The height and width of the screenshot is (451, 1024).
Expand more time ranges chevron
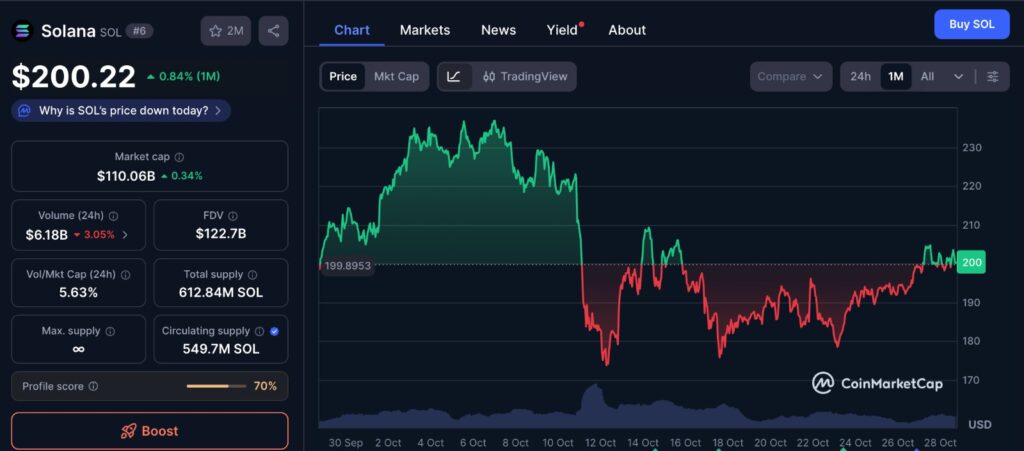click(x=958, y=76)
